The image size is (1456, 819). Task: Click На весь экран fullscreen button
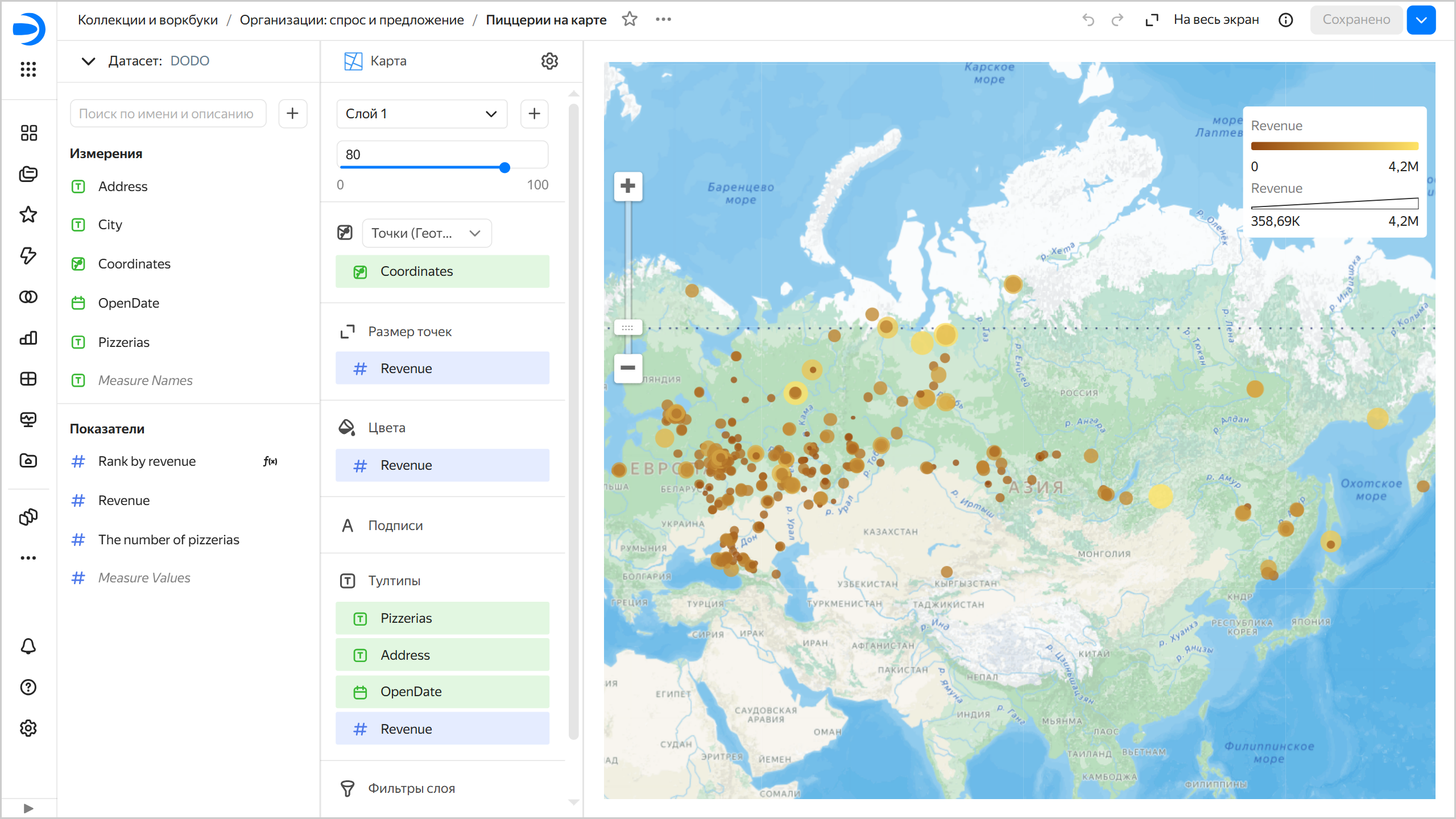pos(1202,20)
